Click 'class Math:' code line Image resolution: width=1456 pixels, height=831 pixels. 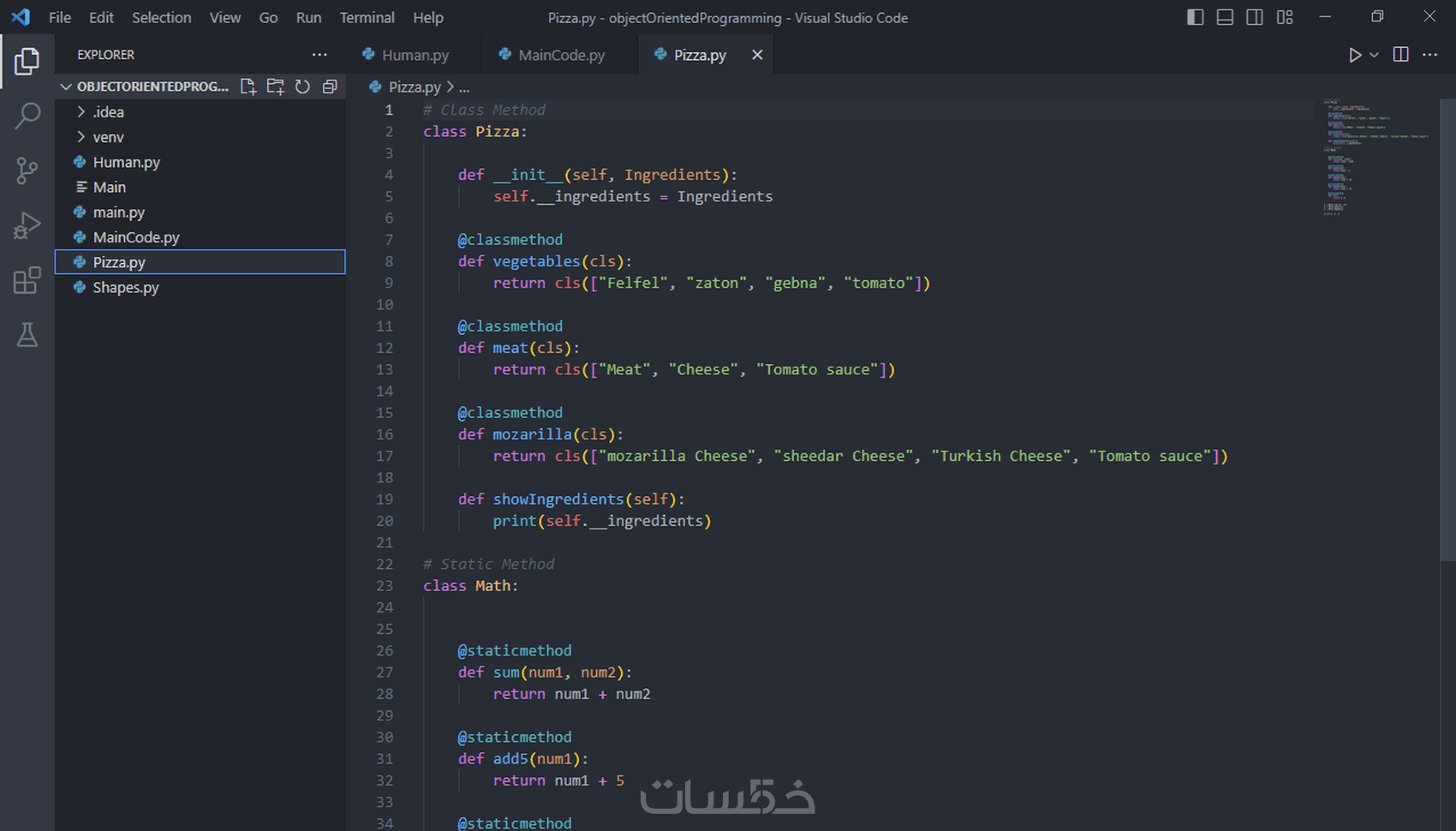pos(470,586)
